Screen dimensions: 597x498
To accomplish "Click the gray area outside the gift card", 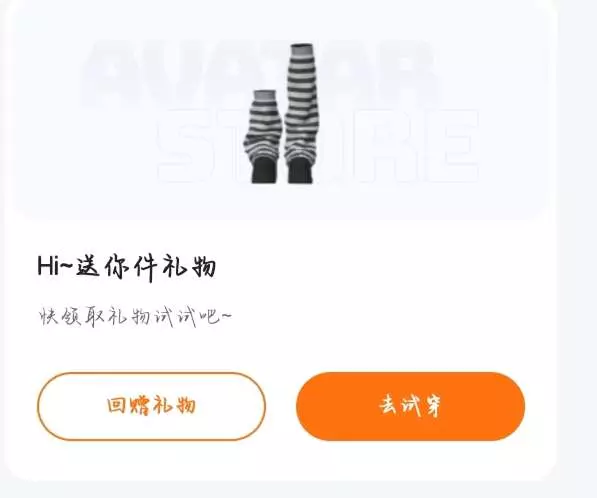I will [577, 247].
